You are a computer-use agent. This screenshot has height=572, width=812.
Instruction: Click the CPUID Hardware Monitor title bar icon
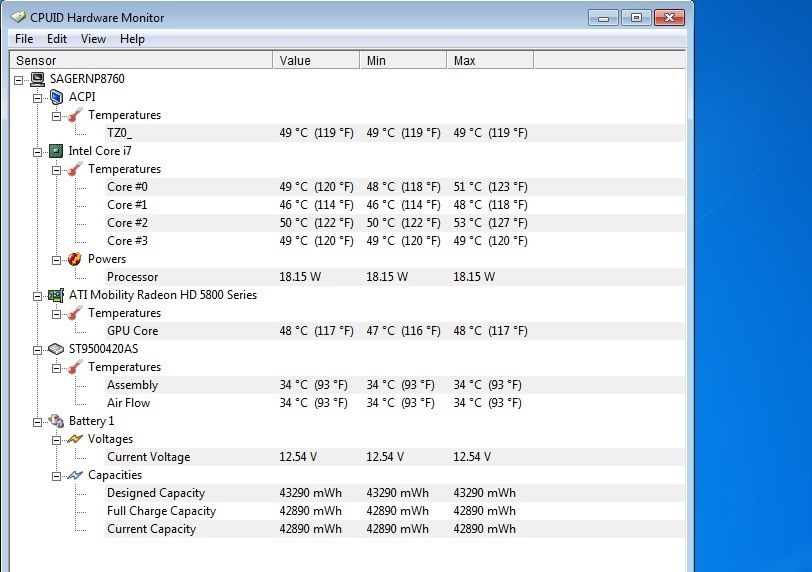point(18,18)
